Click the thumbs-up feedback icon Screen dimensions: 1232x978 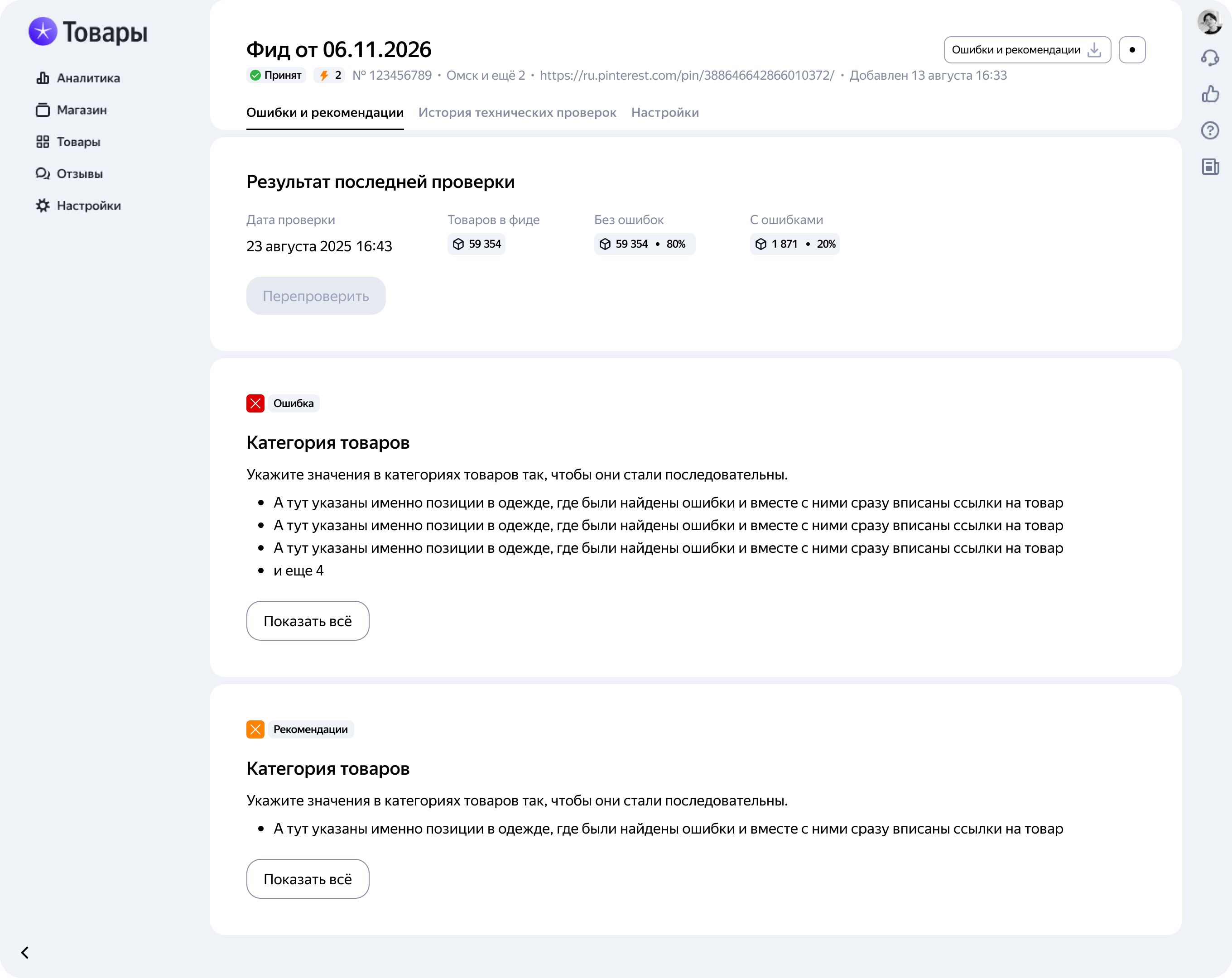point(1210,94)
